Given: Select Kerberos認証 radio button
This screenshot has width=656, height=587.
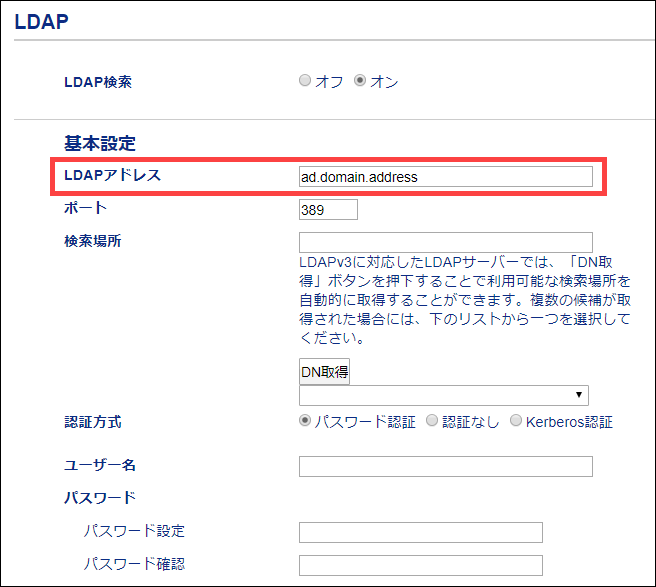Looking at the screenshot, I should [516, 421].
